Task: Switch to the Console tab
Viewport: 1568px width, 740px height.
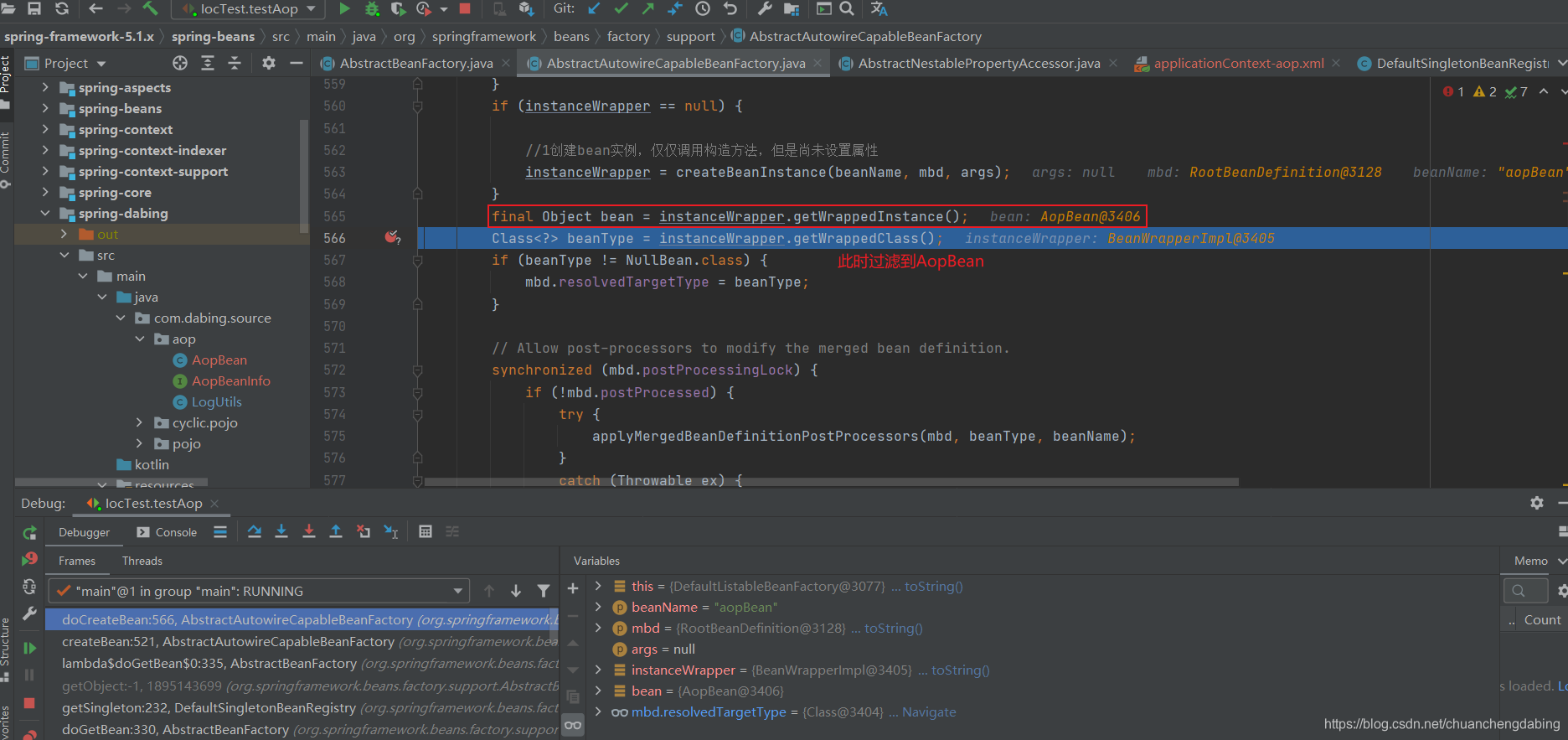Action: [167, 532]
